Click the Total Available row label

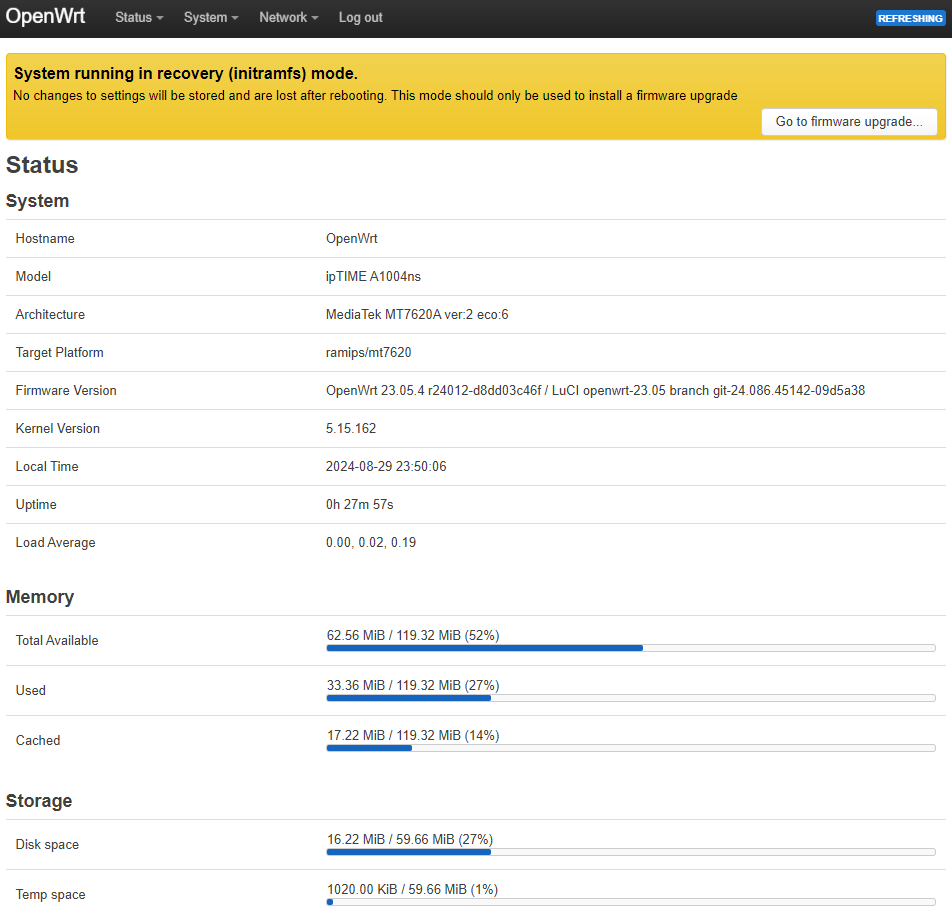pos(57,641)
